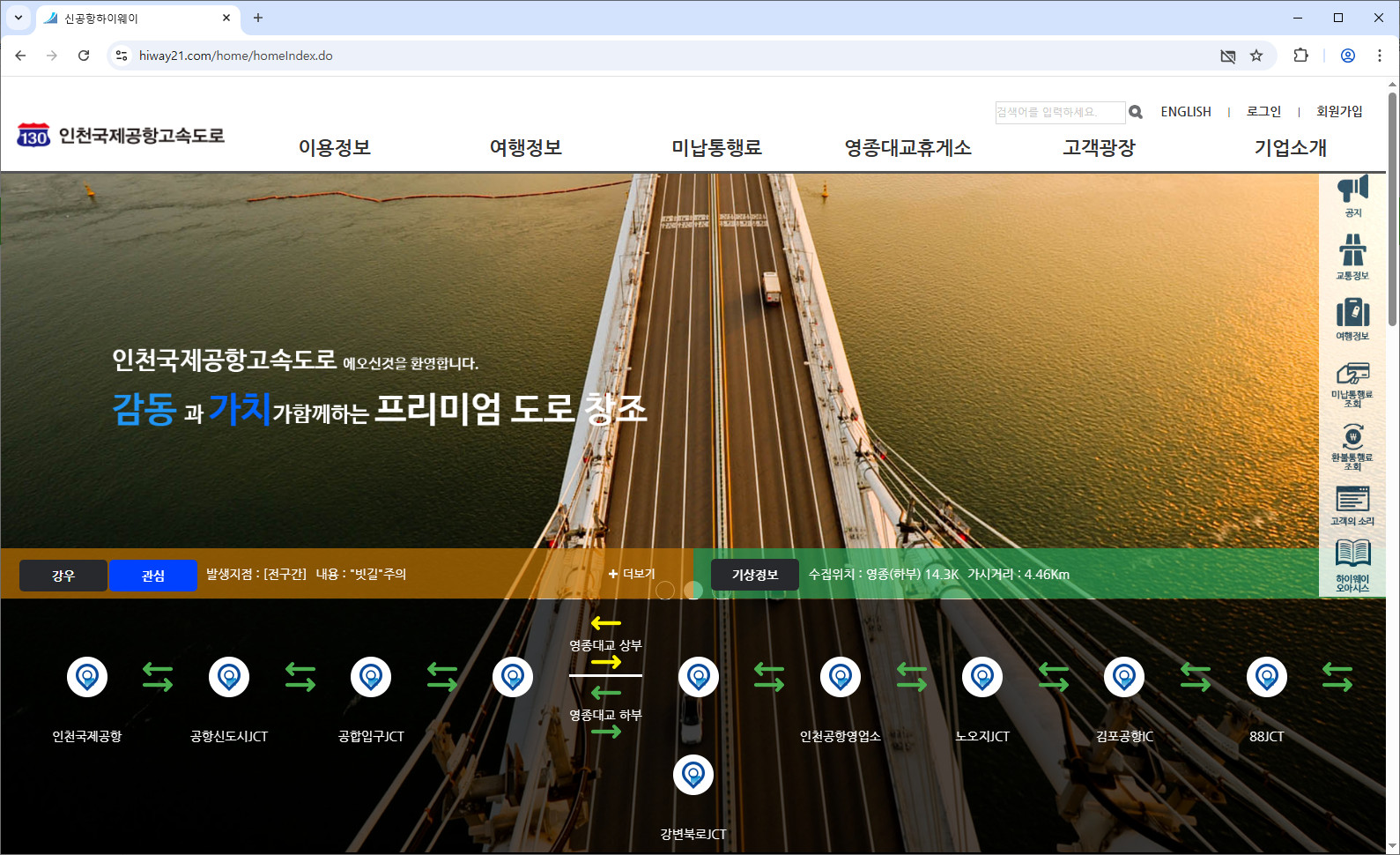Open the 고객광장 menu

(x=1100, y=147)
